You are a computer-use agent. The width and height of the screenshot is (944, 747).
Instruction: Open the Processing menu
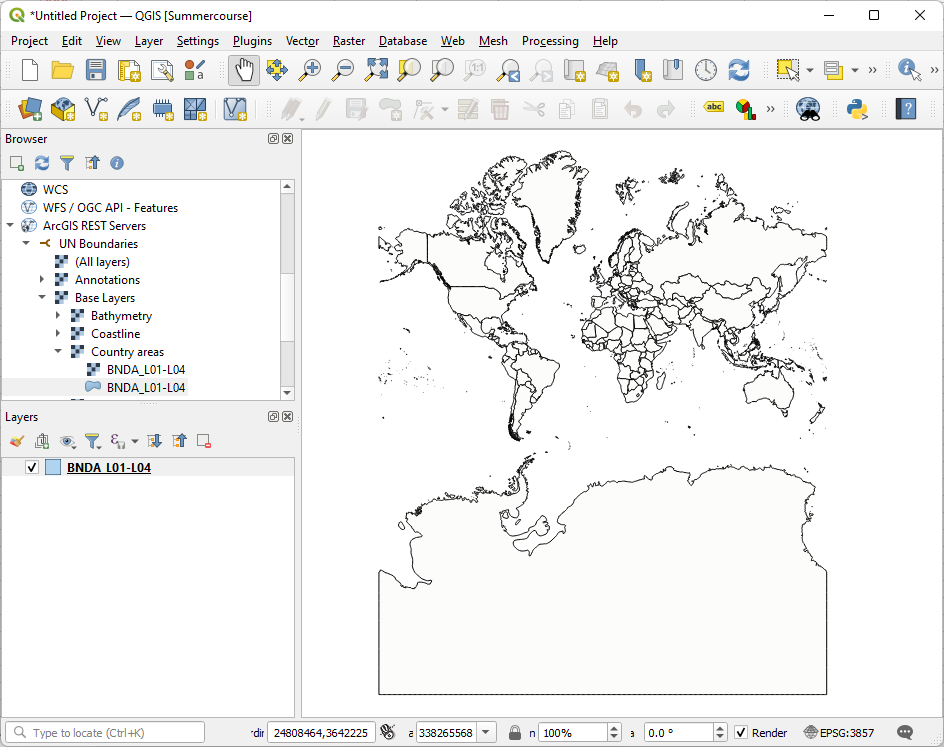[550, 41]
